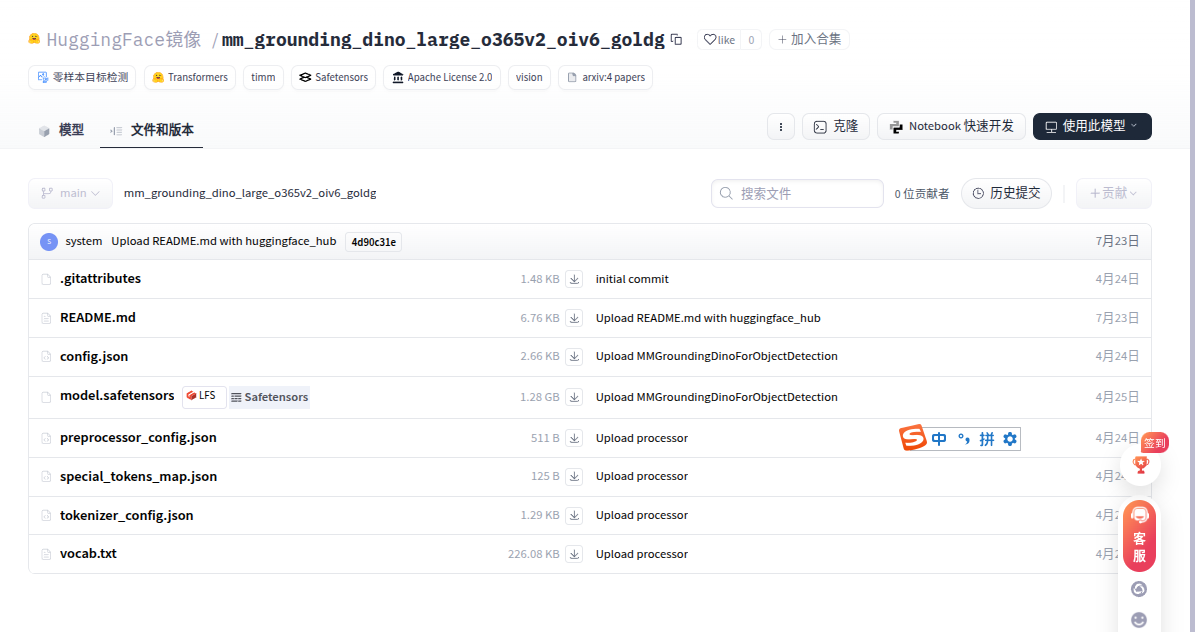The height and width of the screenshot is (632, 1195).
Task: Switch to the 模型 tab
Action: tap(61, 130)
